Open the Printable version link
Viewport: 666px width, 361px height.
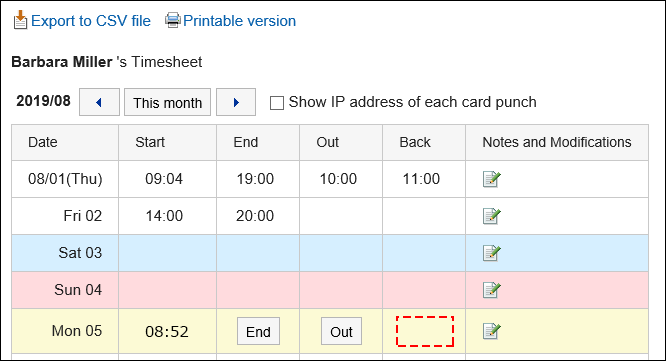click(240, 21)
